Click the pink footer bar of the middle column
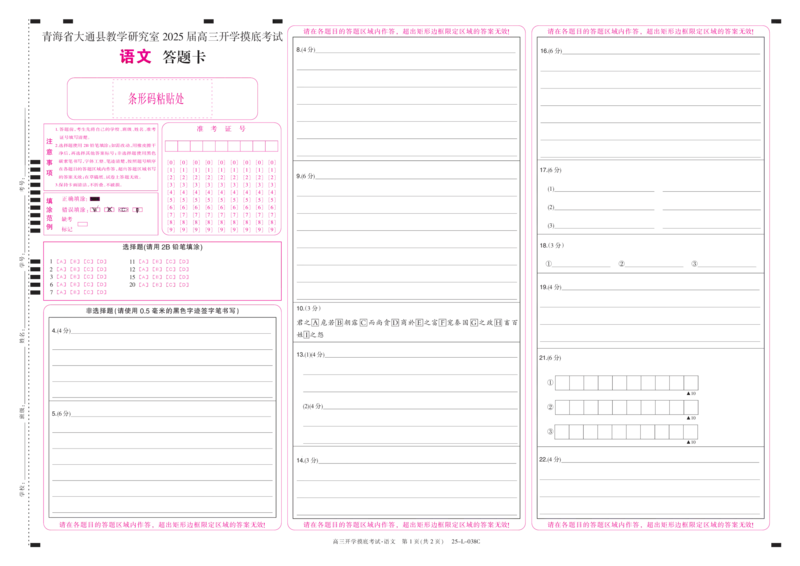This screenshot has width=800, height=566. click(404, 523)
